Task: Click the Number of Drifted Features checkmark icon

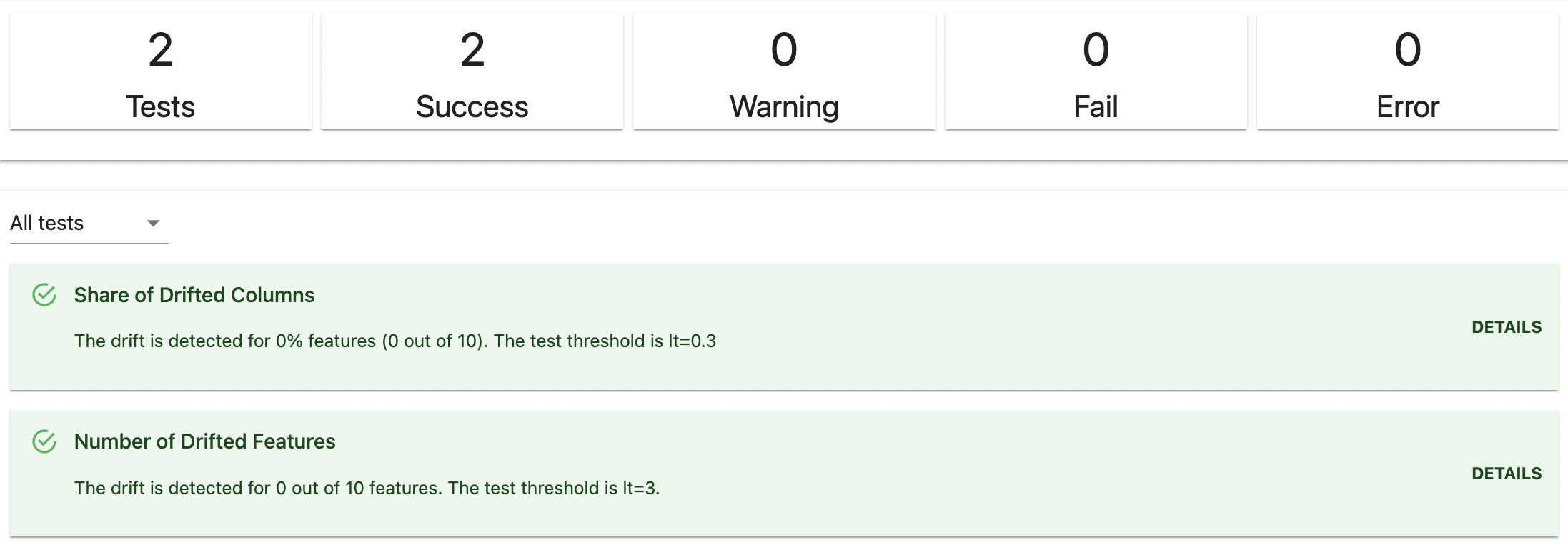Action: pos(44,441)
